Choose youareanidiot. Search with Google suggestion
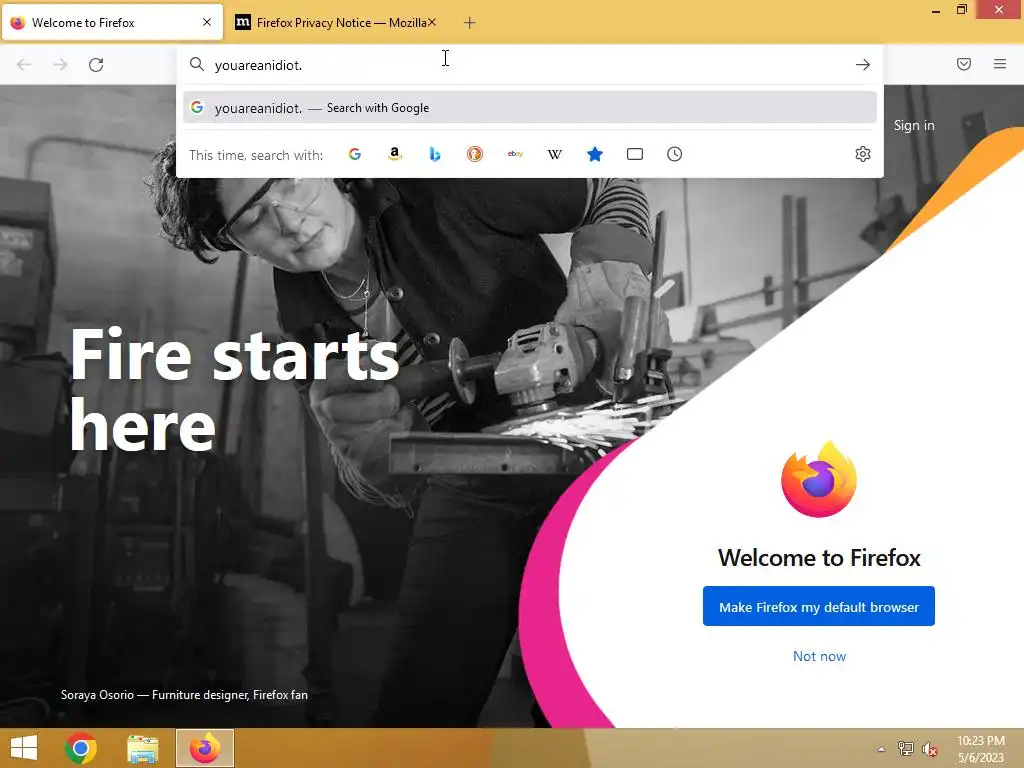1024x768 pixels. 530,108
